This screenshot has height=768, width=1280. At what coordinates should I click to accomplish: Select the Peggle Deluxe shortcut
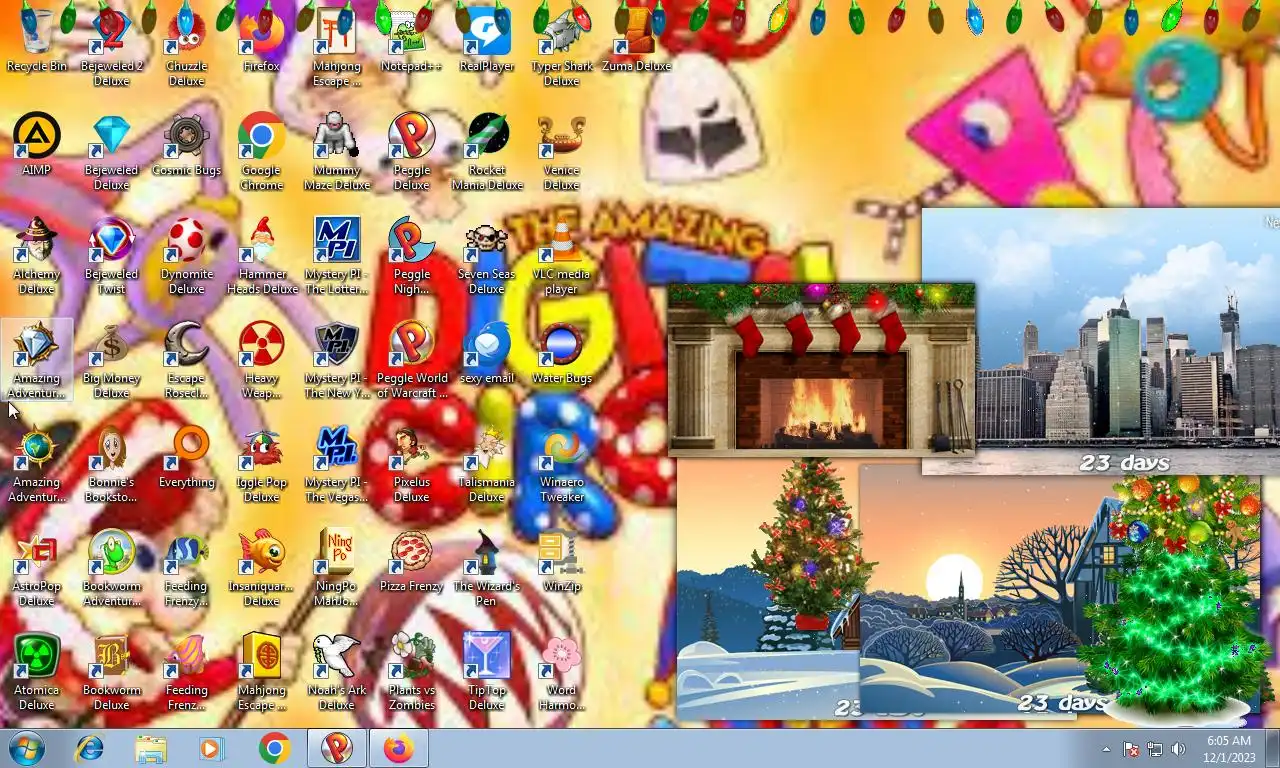pos(411,152)
